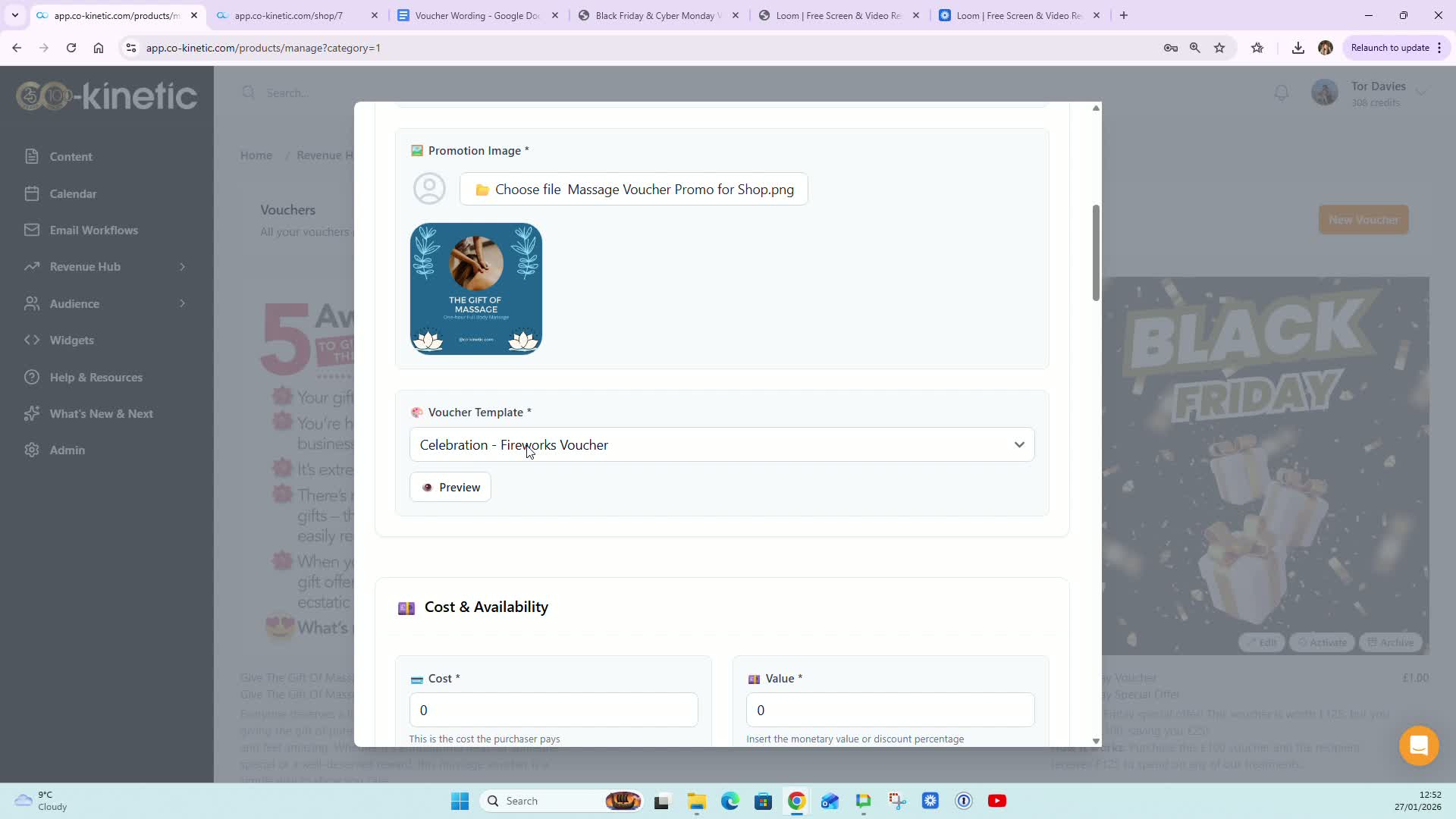Click the Preview button
The image size is (1456, 819).
click(x=450, y=488)
